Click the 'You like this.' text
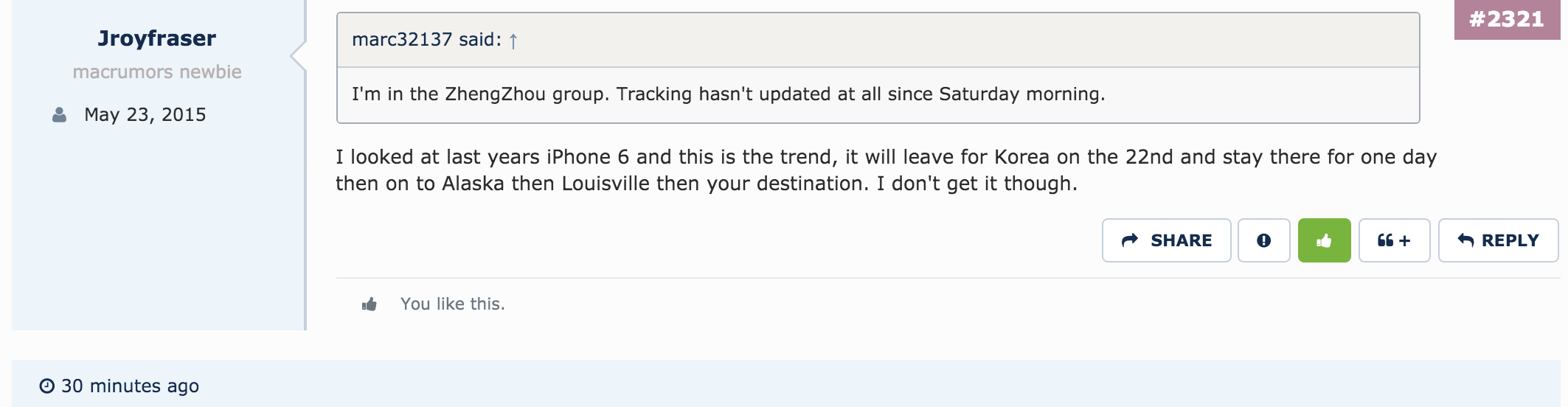 click(x=453, y=305)
